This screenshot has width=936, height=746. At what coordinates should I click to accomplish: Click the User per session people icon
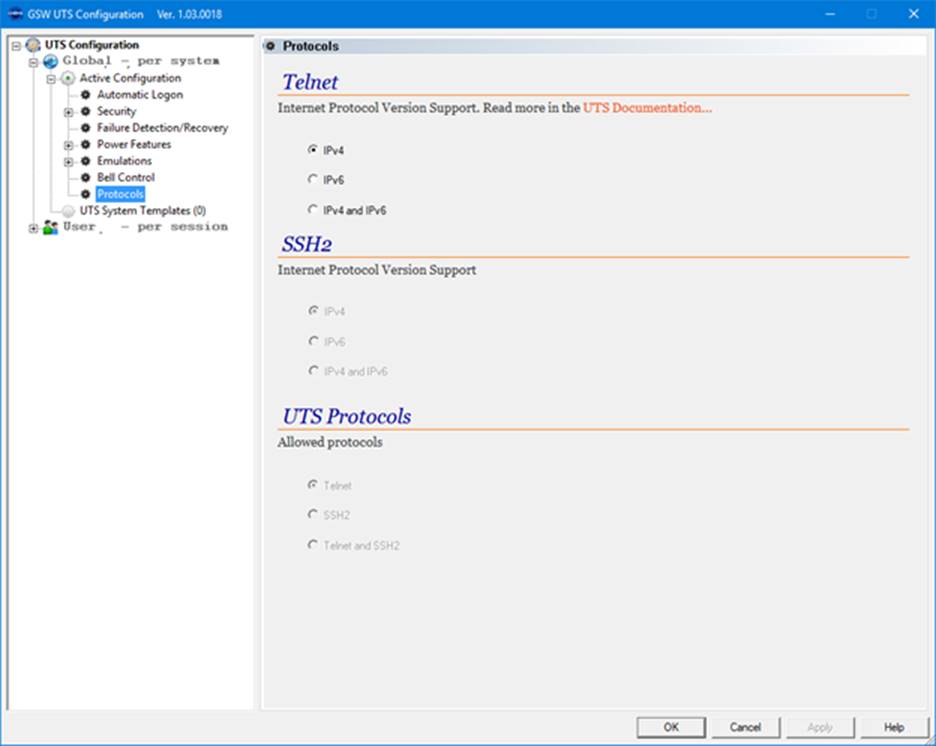[x=51, y=227]
